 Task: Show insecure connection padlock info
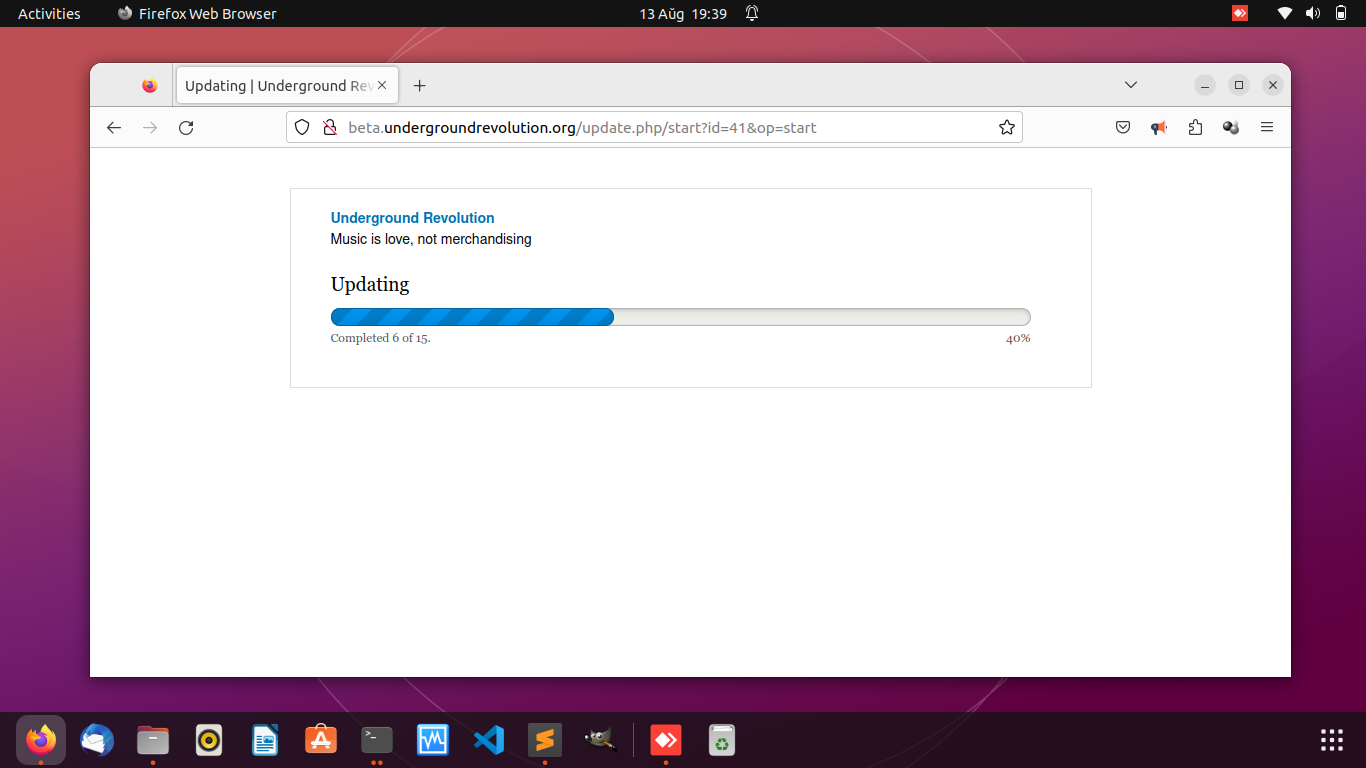point(329,127)
